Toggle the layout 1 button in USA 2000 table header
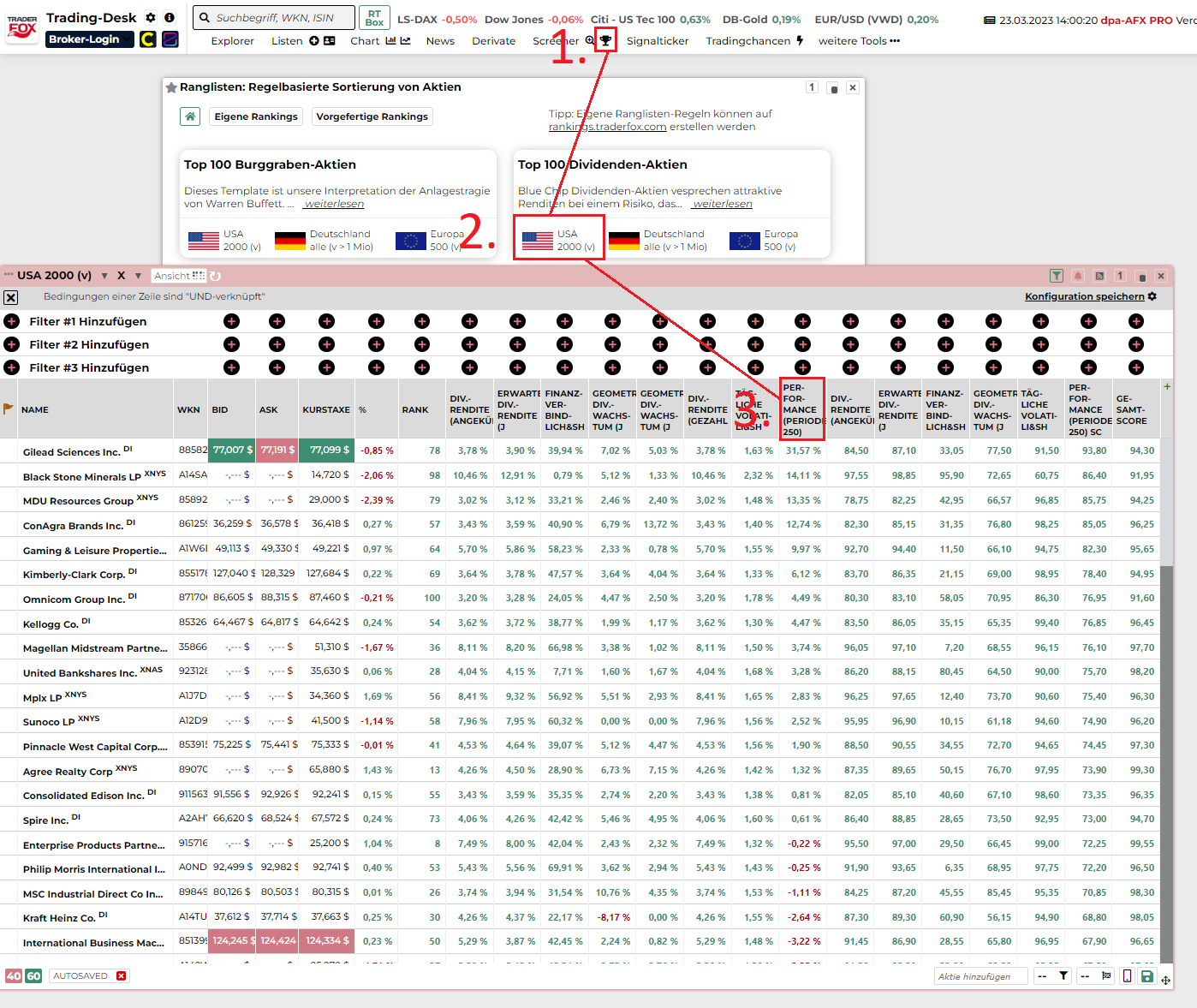 (1120, 276)
